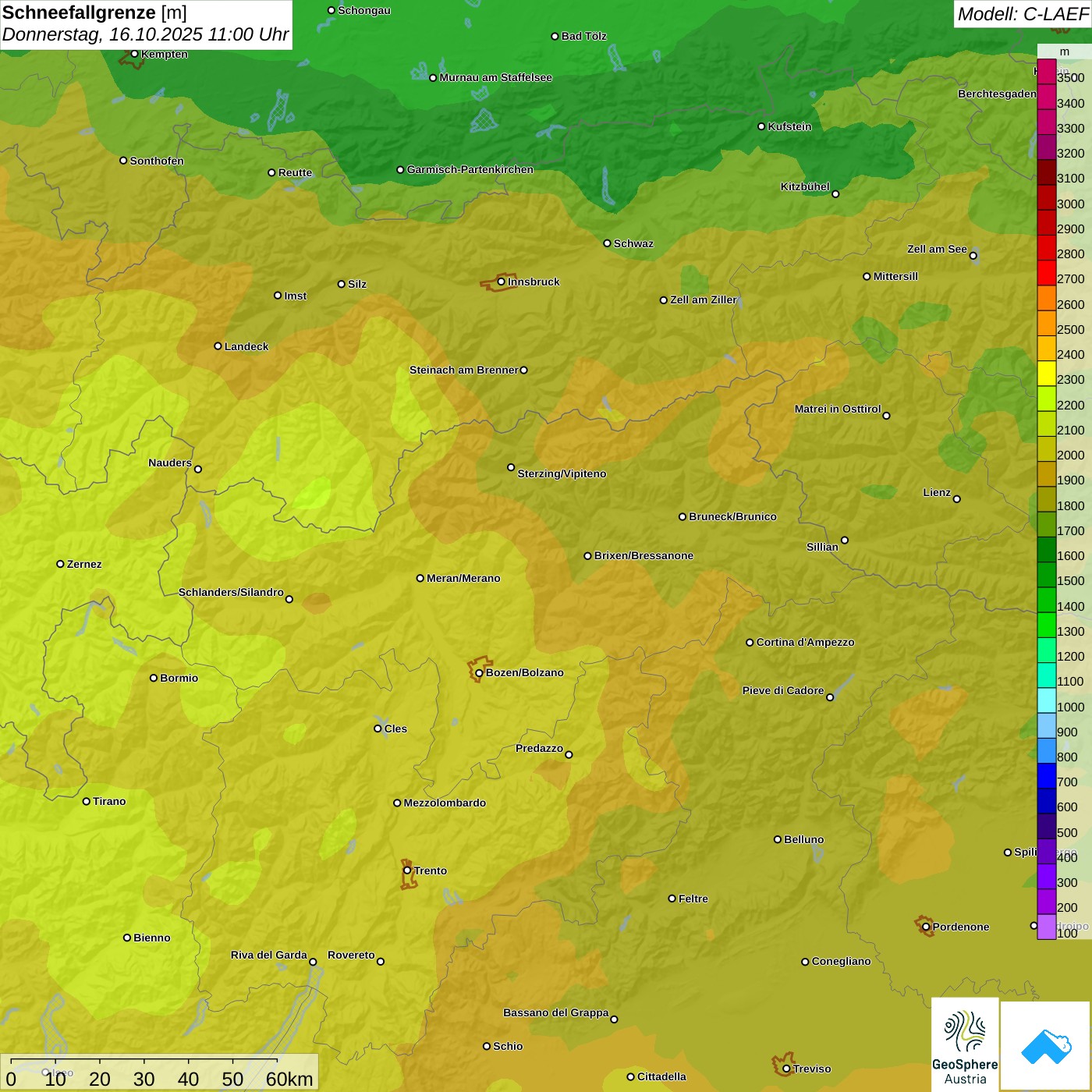Select the violet 300 m legend swatch
1092x1092 pixels.
(x=1046, y=877)
